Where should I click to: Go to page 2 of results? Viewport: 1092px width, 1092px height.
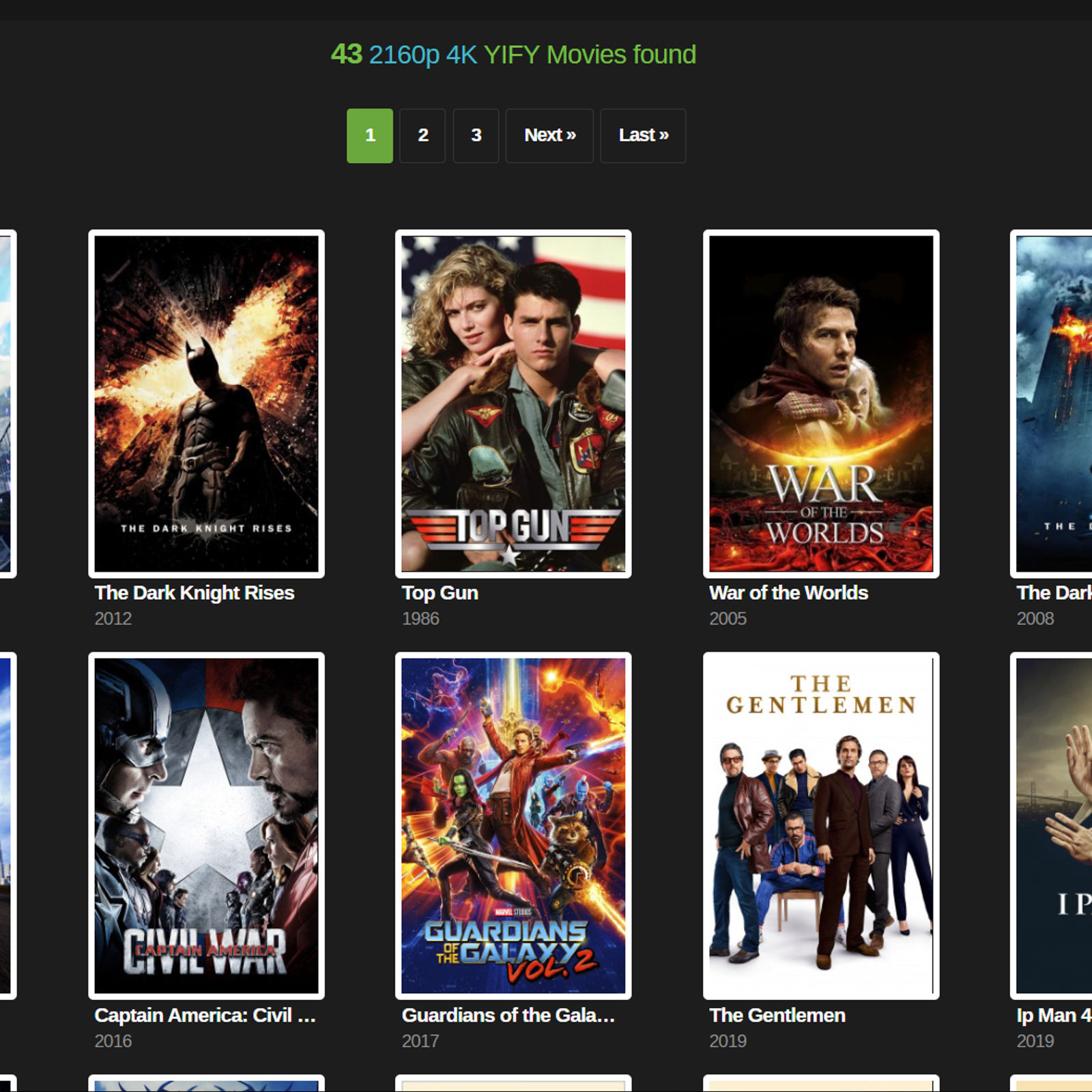click(x=422, y=136)
